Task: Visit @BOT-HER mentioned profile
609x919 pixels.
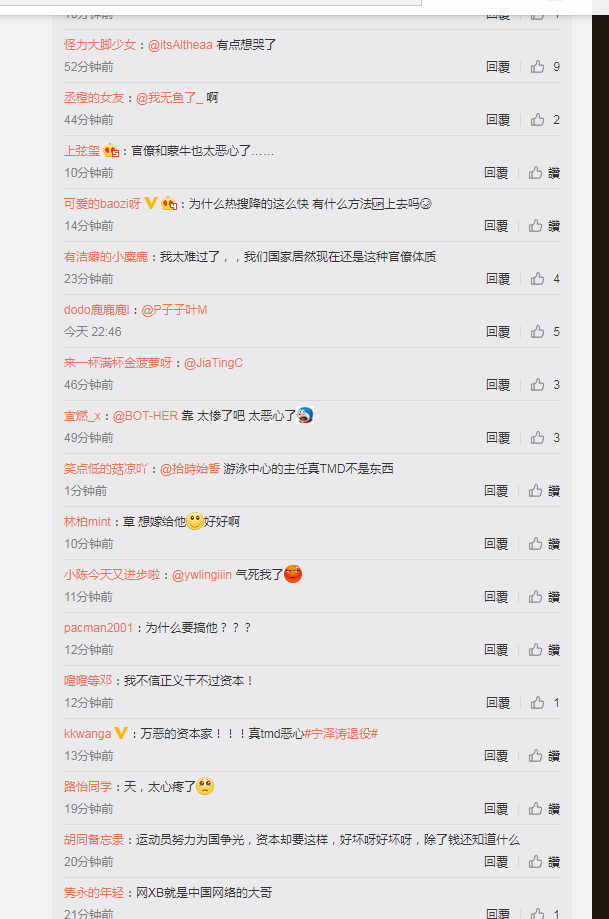Action: point(145,416)
